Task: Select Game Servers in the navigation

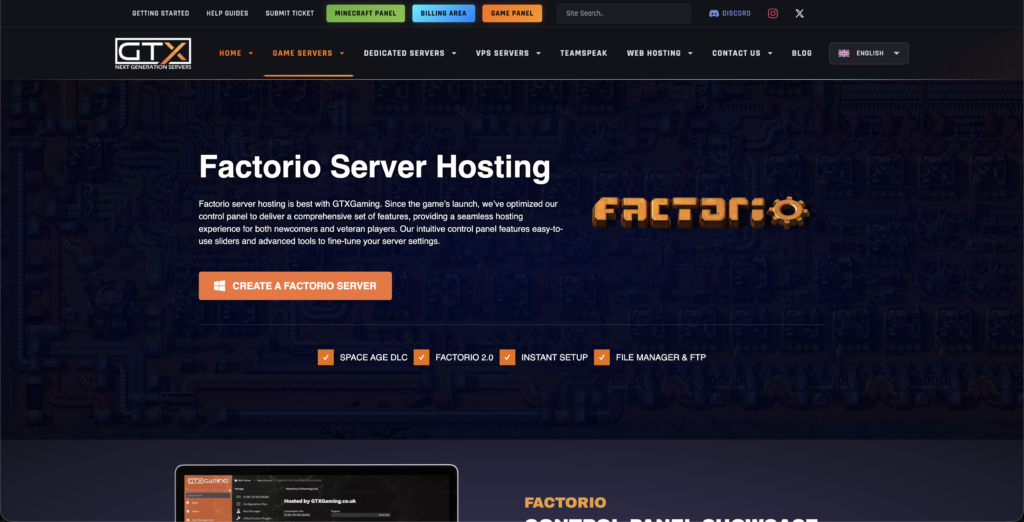Action: point(302,54)
